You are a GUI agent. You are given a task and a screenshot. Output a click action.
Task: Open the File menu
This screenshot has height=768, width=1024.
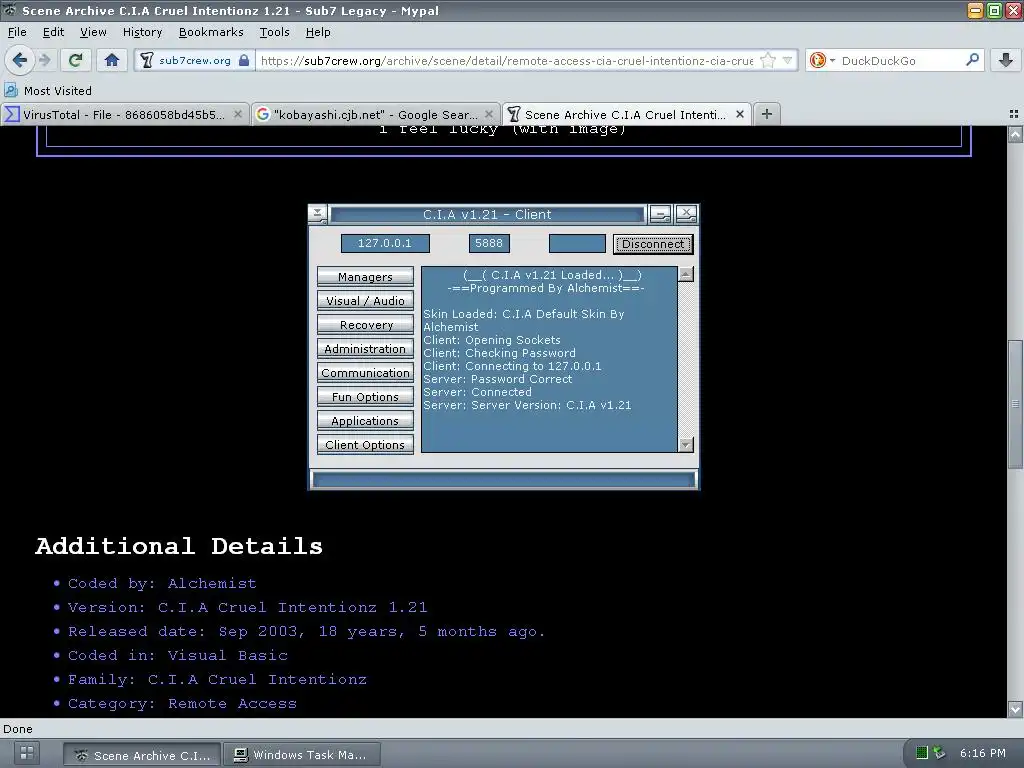click(17, 32)
